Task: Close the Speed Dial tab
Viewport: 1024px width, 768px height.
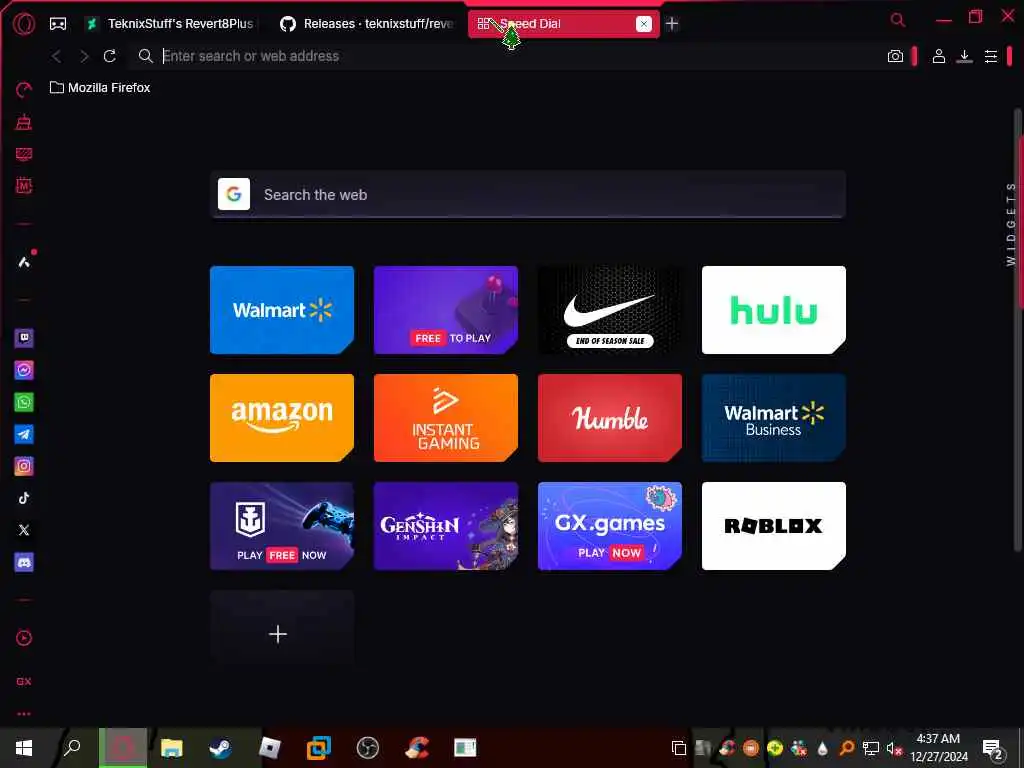Action: tap(643, 24)
